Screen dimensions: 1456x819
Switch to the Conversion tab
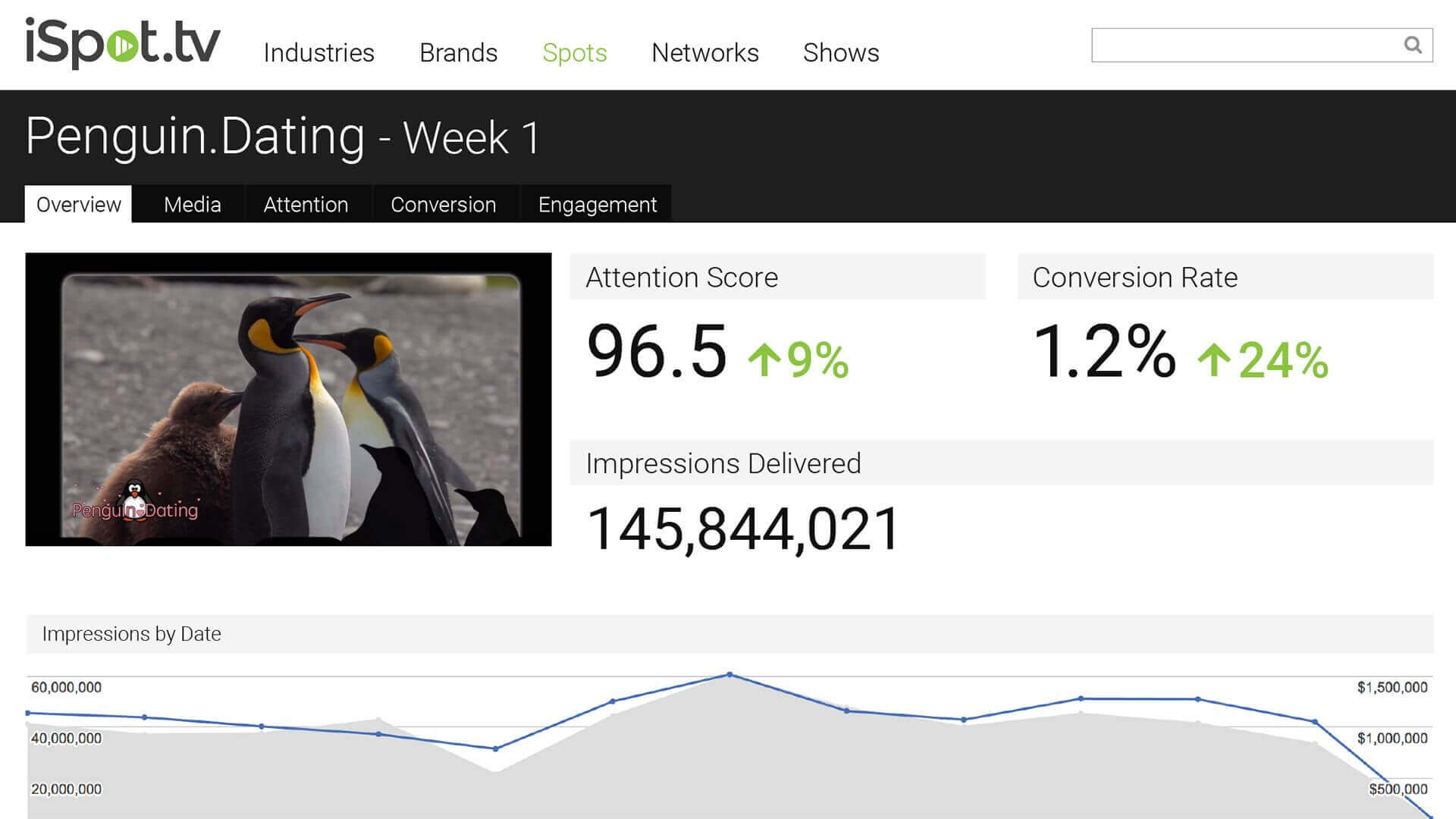click(444, 204)
